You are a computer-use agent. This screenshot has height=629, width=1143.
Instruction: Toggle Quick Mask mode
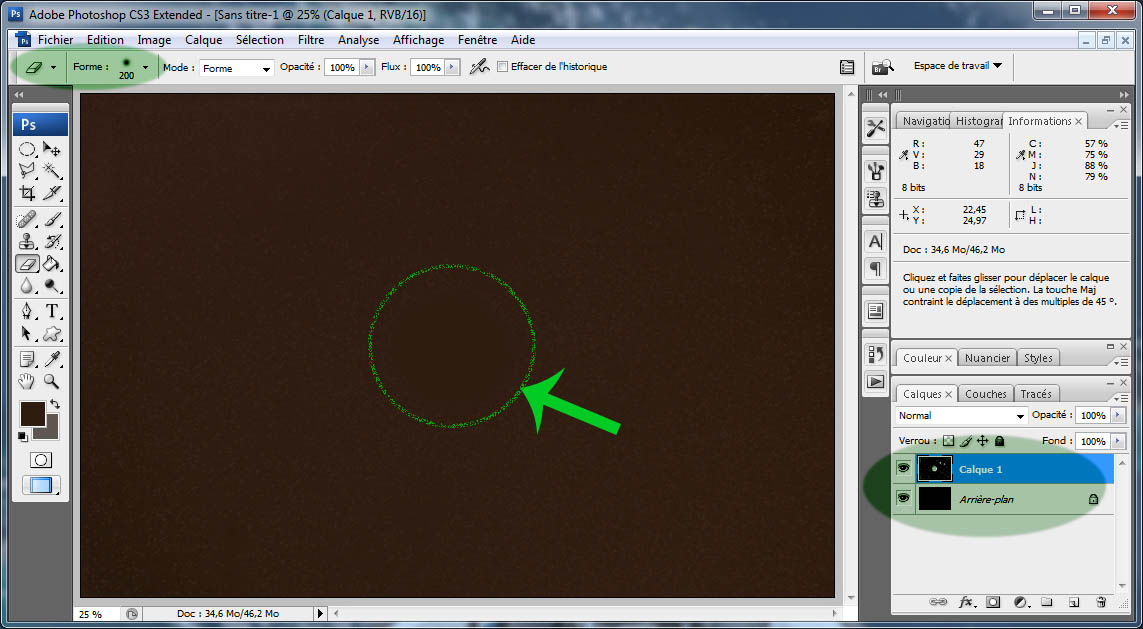[x=41, y=460]
